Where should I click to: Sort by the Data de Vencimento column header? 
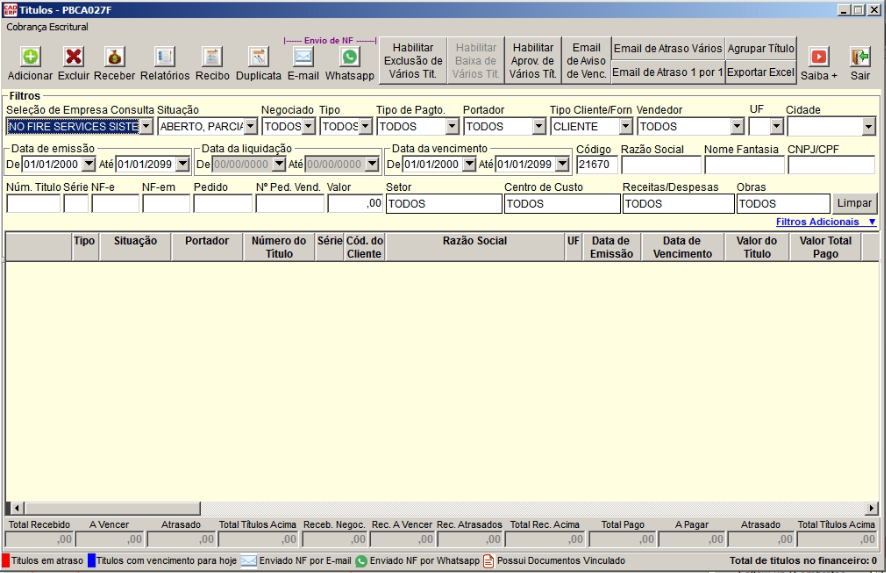click(x=682, y=246)
